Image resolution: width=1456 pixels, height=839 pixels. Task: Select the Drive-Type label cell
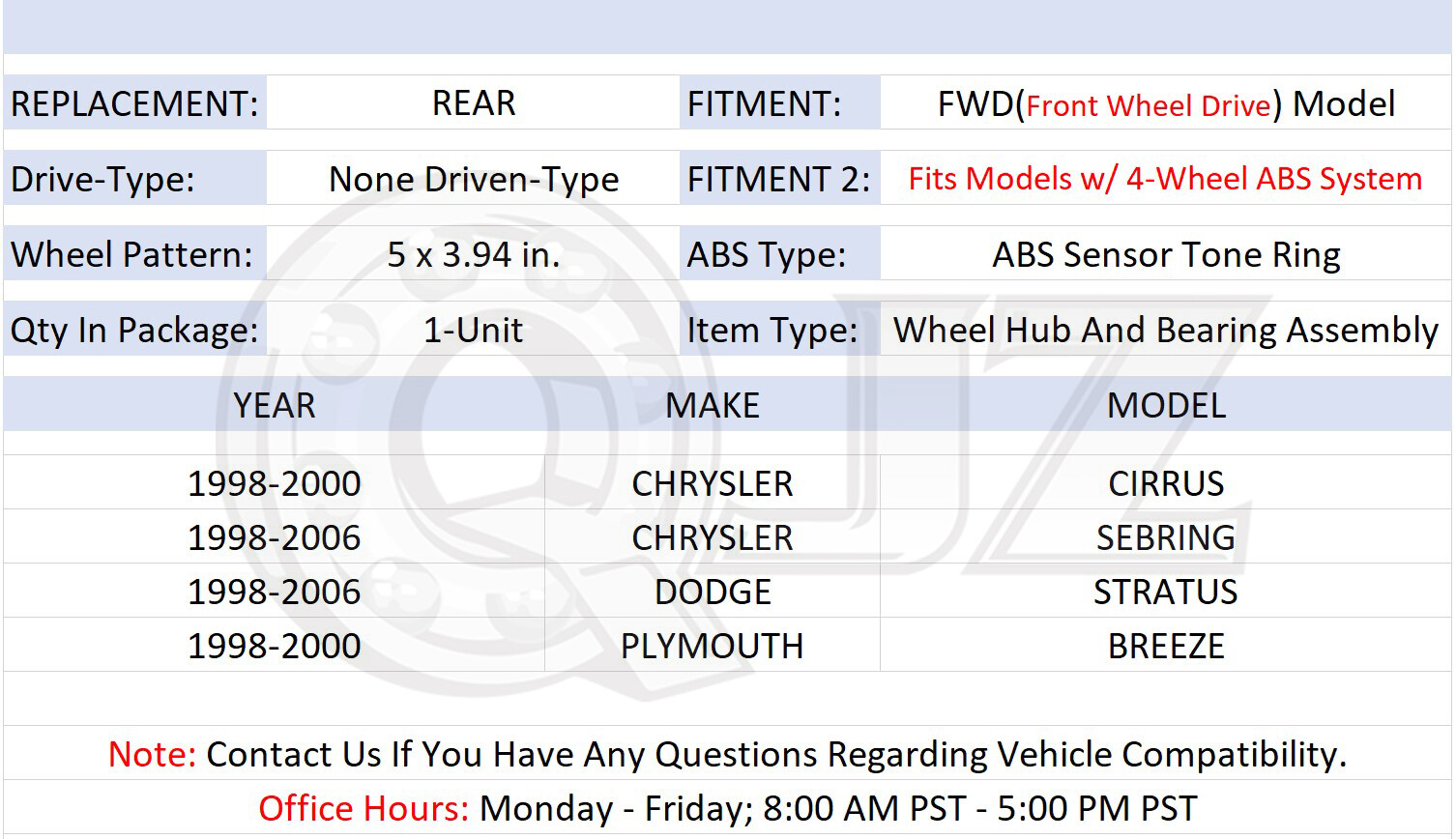click(x=135, y=178)
